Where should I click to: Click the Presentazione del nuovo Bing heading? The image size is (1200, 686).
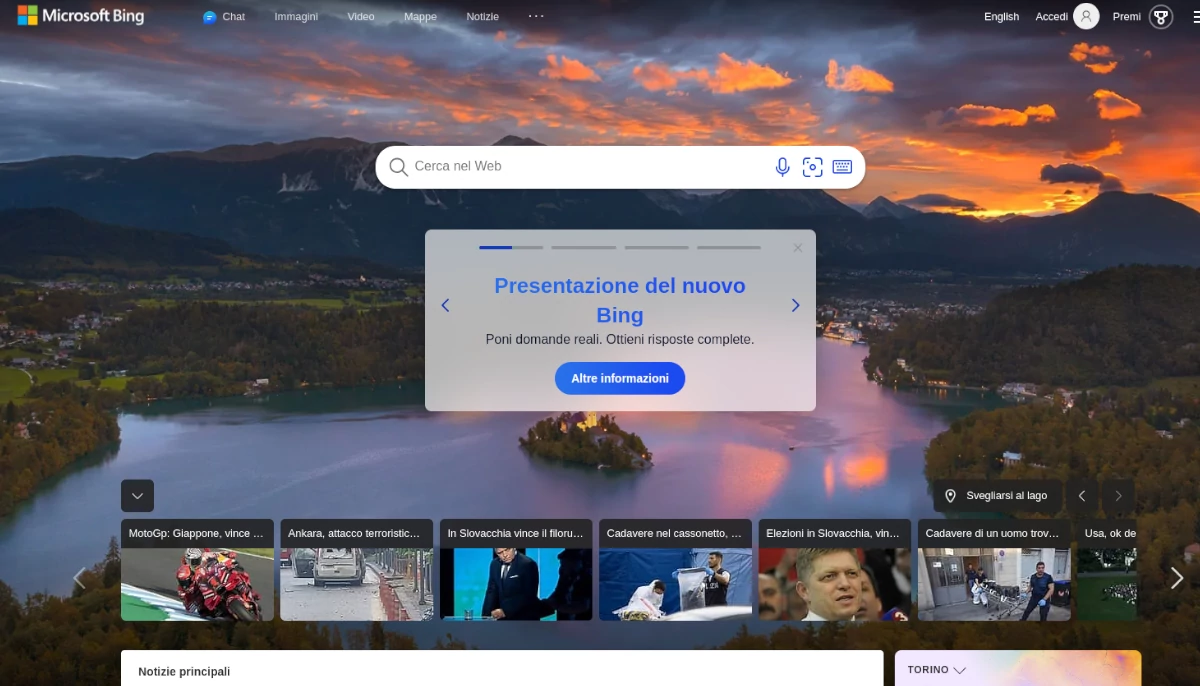point(620,300)
